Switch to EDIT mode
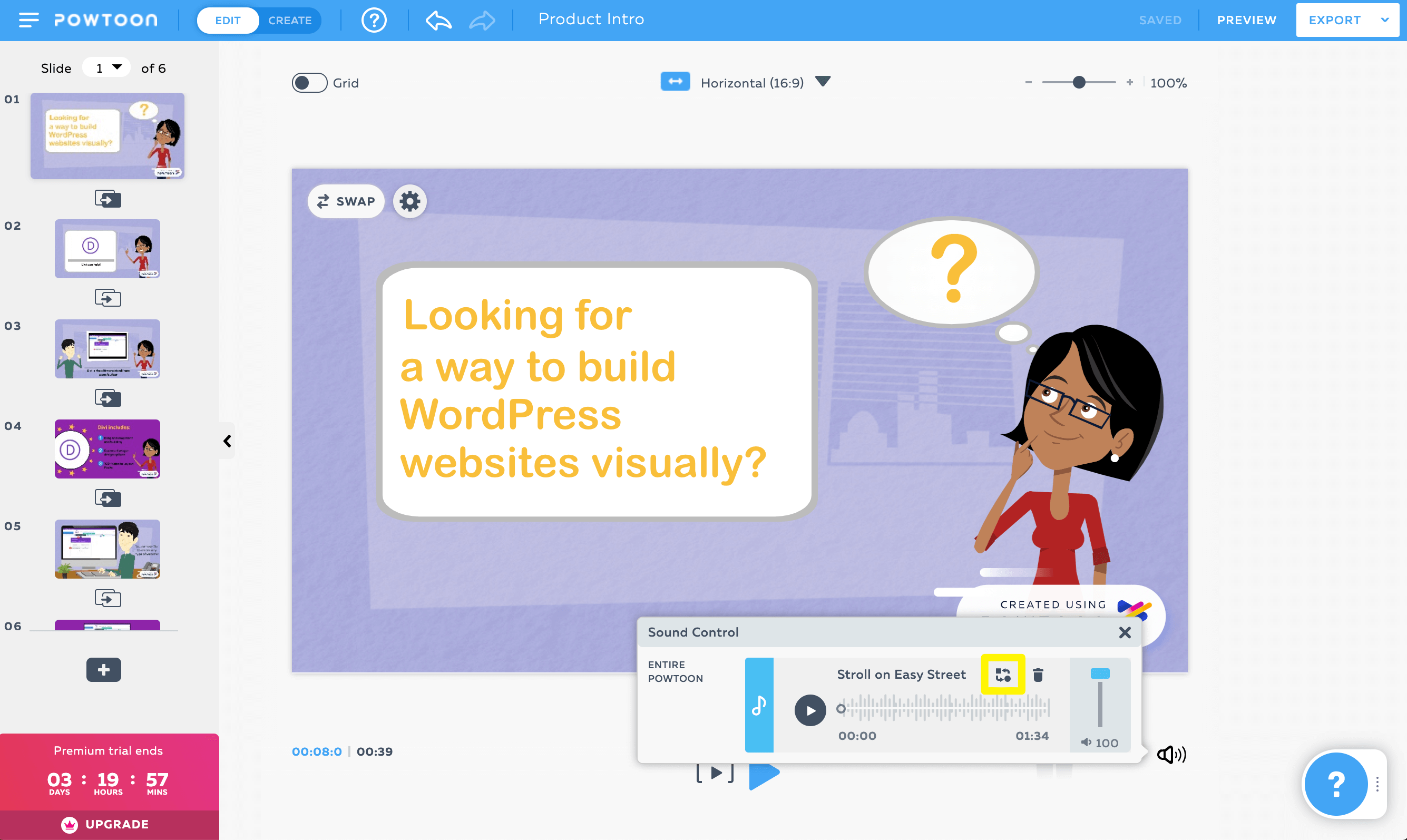The width and height of the screenshot is (1407, 840). point(228,21)
